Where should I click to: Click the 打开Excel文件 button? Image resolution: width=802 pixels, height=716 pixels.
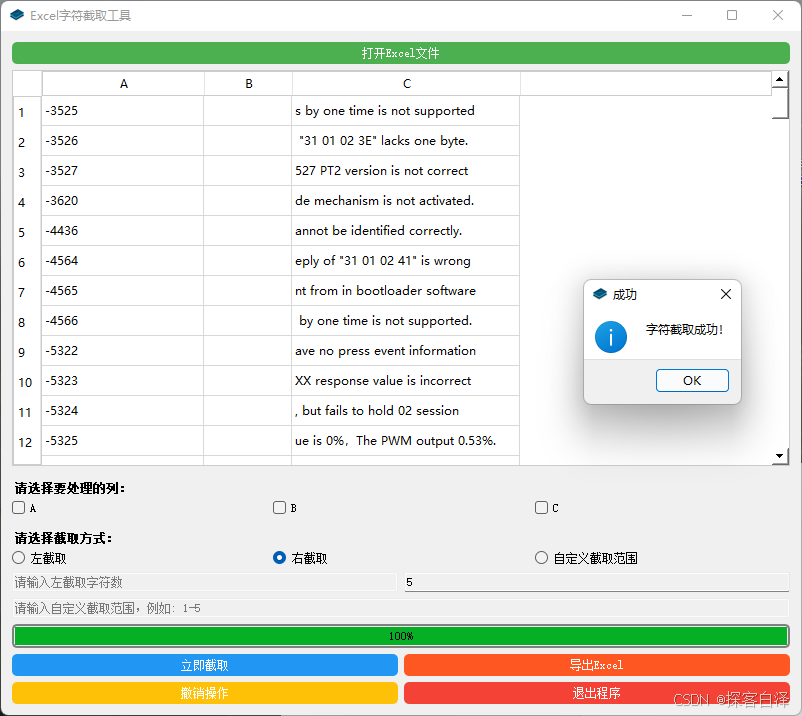tap(400, 53)
